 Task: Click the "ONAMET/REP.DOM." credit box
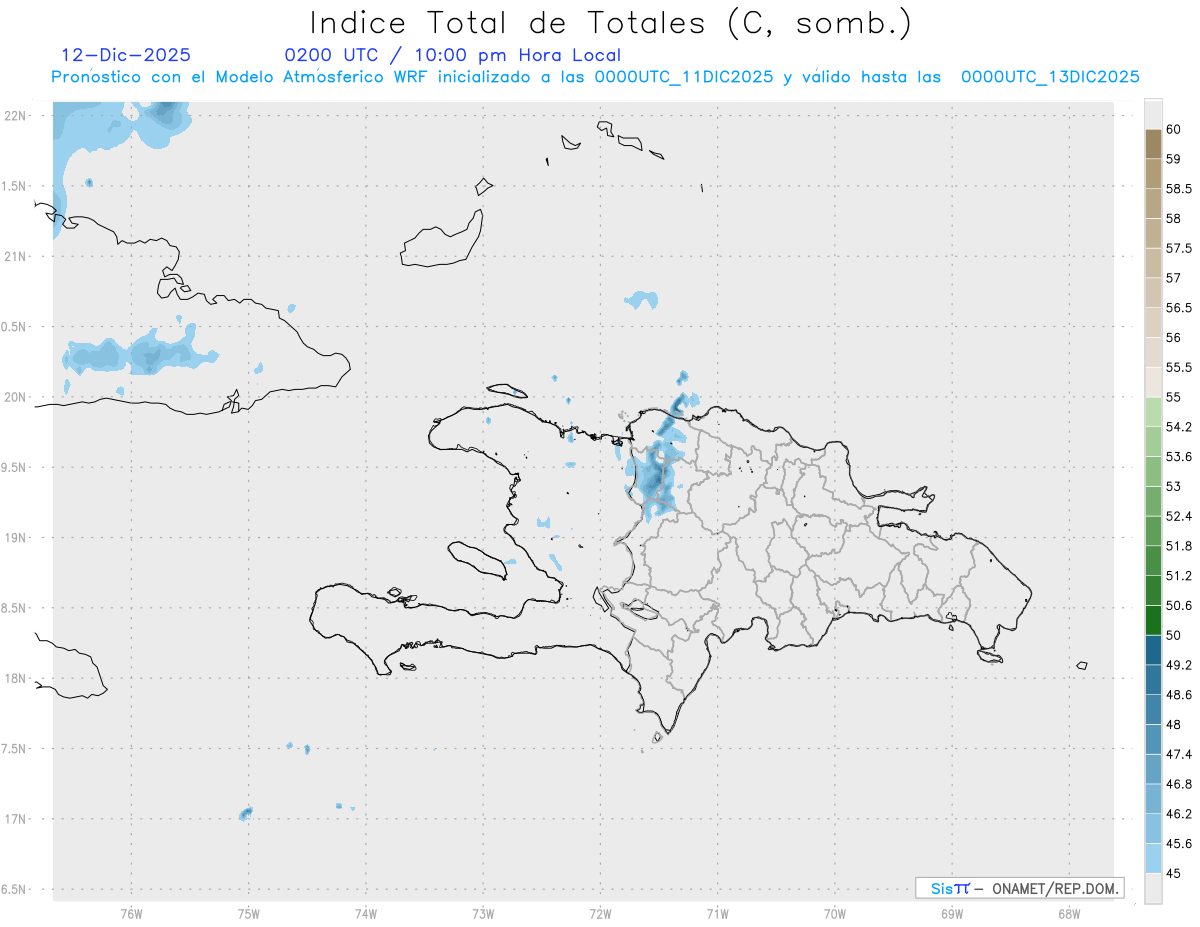coord(1019,888)
